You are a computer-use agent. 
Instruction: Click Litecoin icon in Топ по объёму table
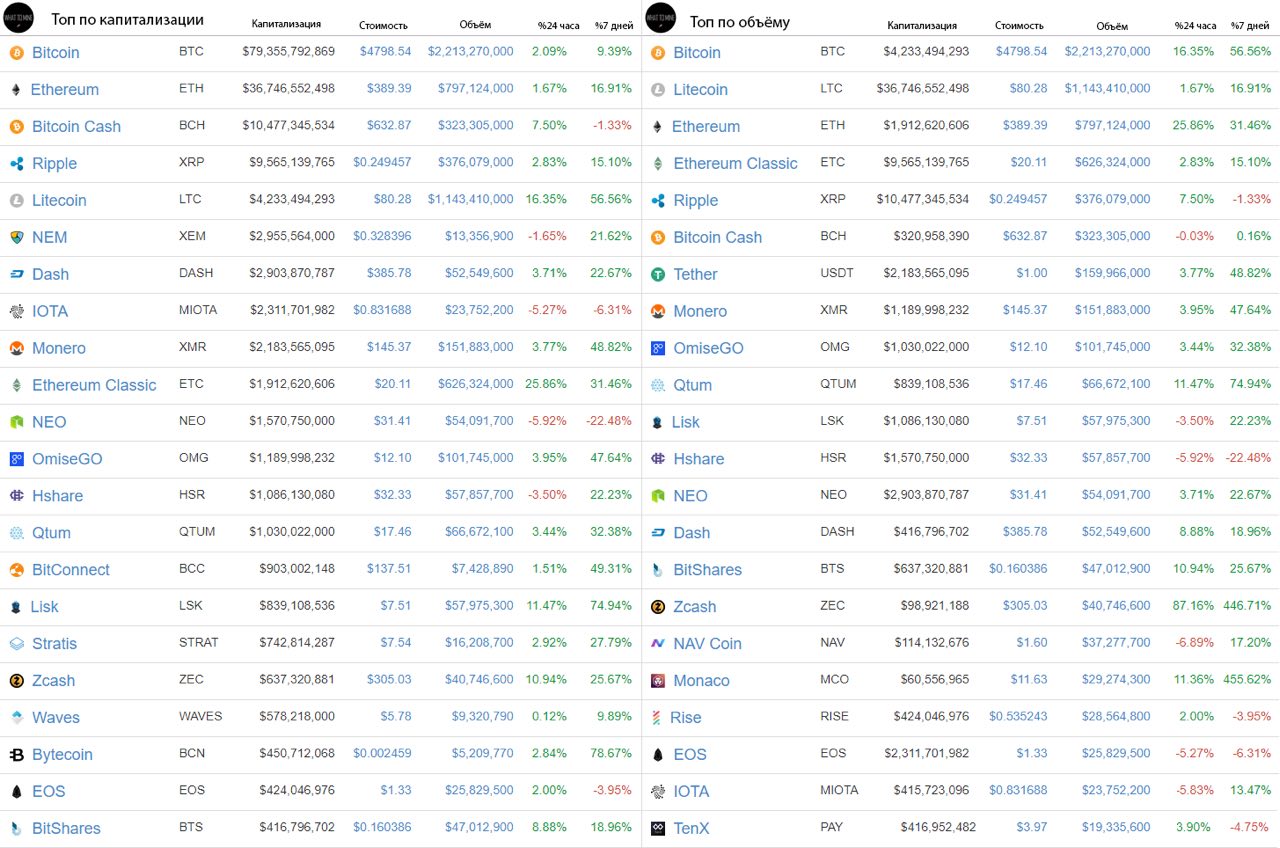(x=658, y=90)
